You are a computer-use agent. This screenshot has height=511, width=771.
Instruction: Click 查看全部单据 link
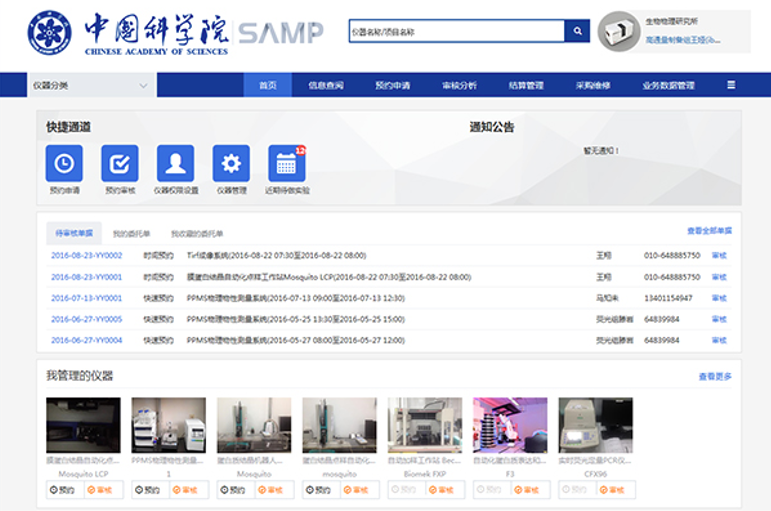709,231
